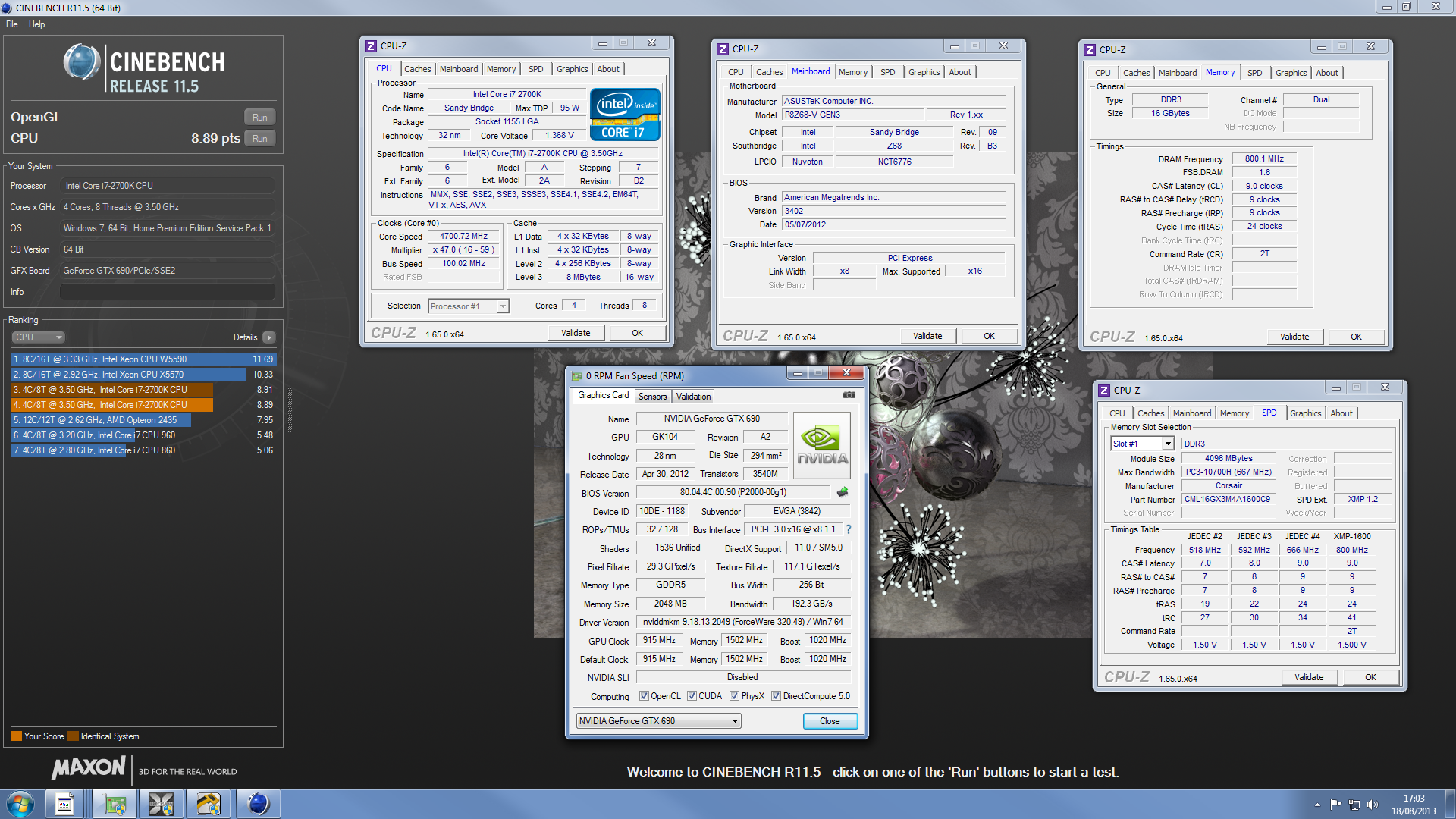This screenshot has width=1456, height=819.
Task: Click the Part Number CML16GX3M4A1600C9 field
Action: tap(1227, 500)
